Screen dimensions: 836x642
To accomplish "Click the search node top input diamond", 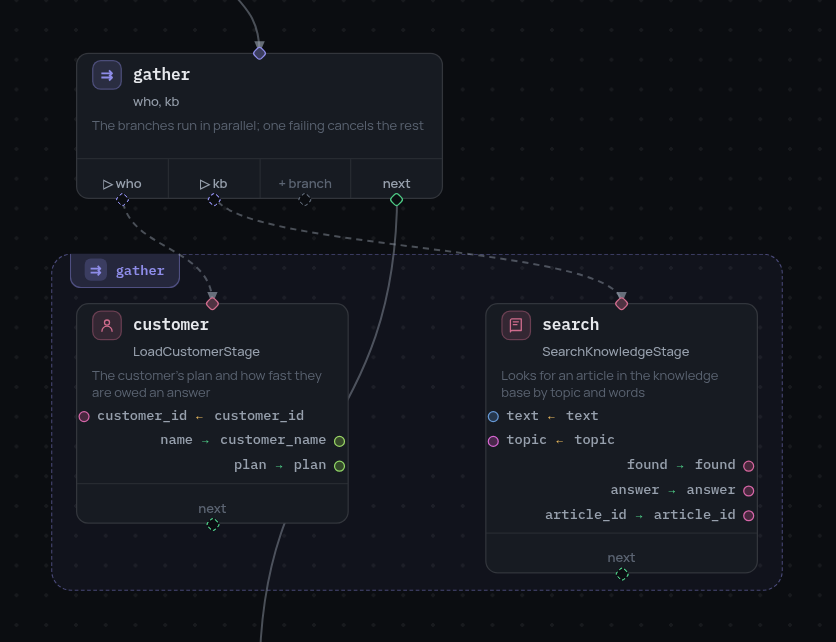I will coord(621,303).
